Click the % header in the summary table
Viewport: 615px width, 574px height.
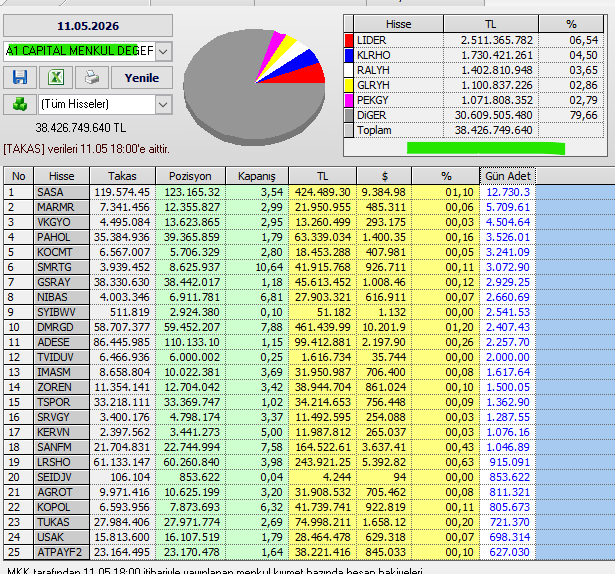[x=571, y=24]
